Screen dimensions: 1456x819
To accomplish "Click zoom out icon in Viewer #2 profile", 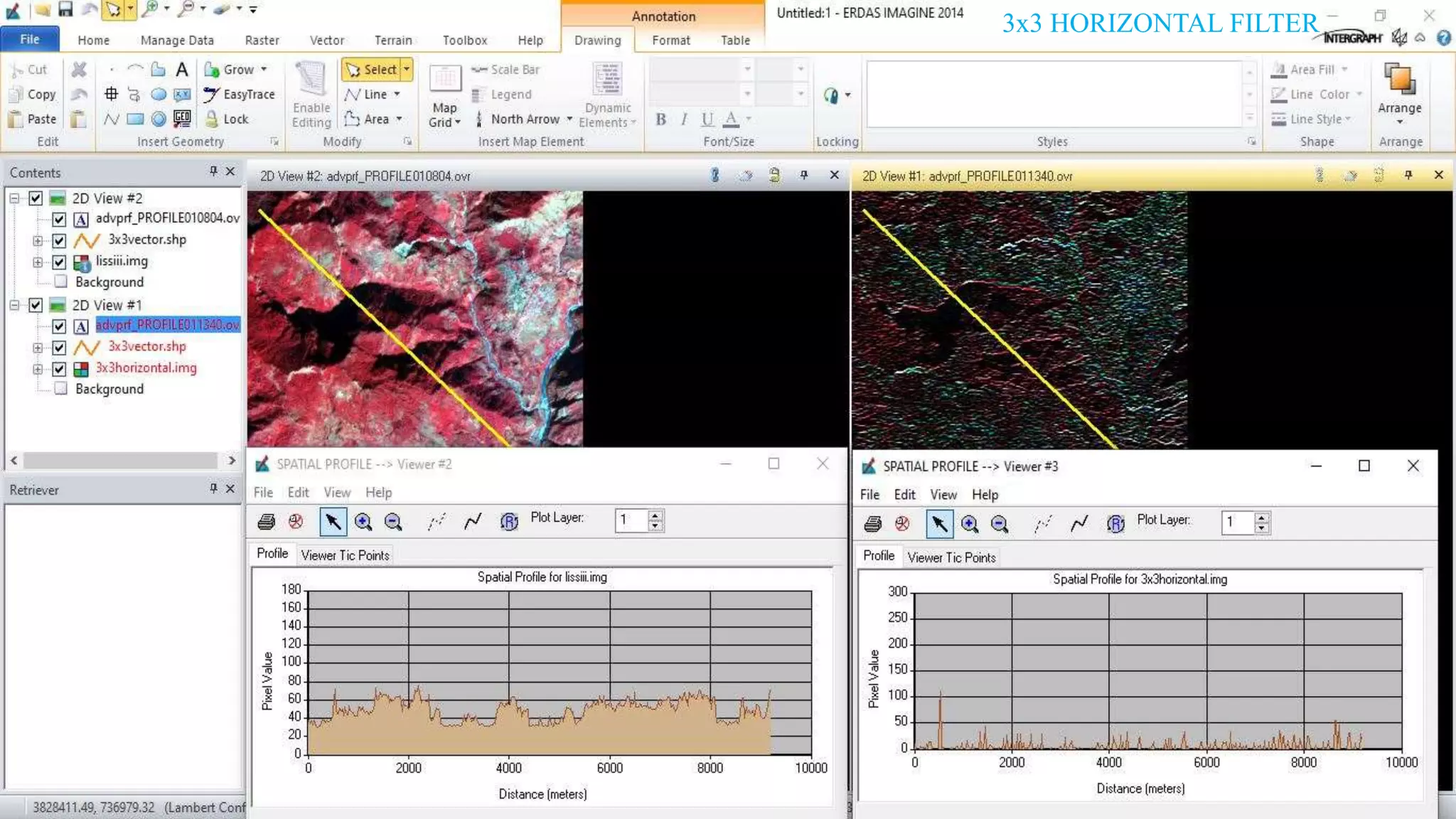I will [x=392, y=522].
